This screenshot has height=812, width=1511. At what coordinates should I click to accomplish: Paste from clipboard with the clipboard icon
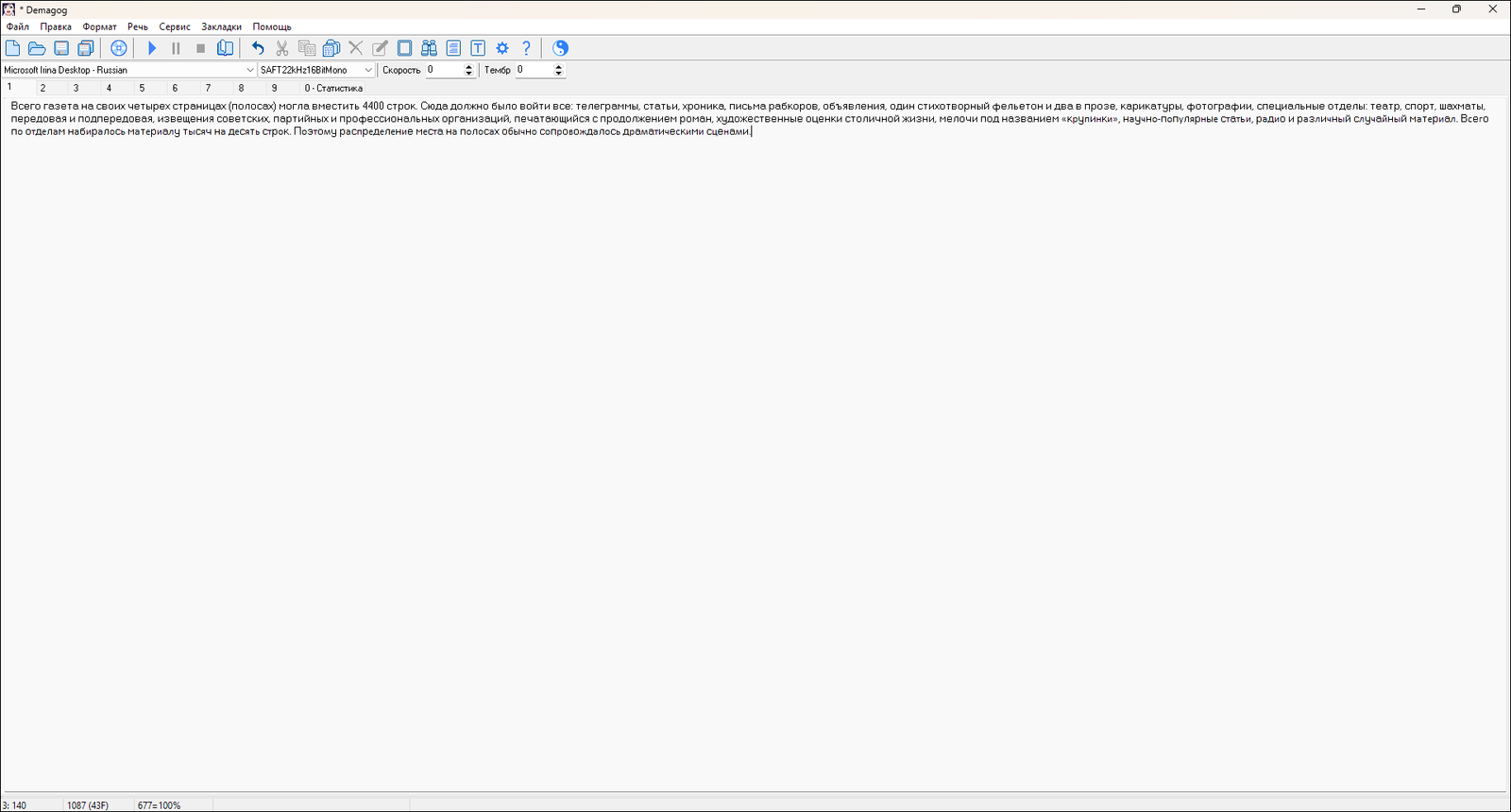[331, 48]
